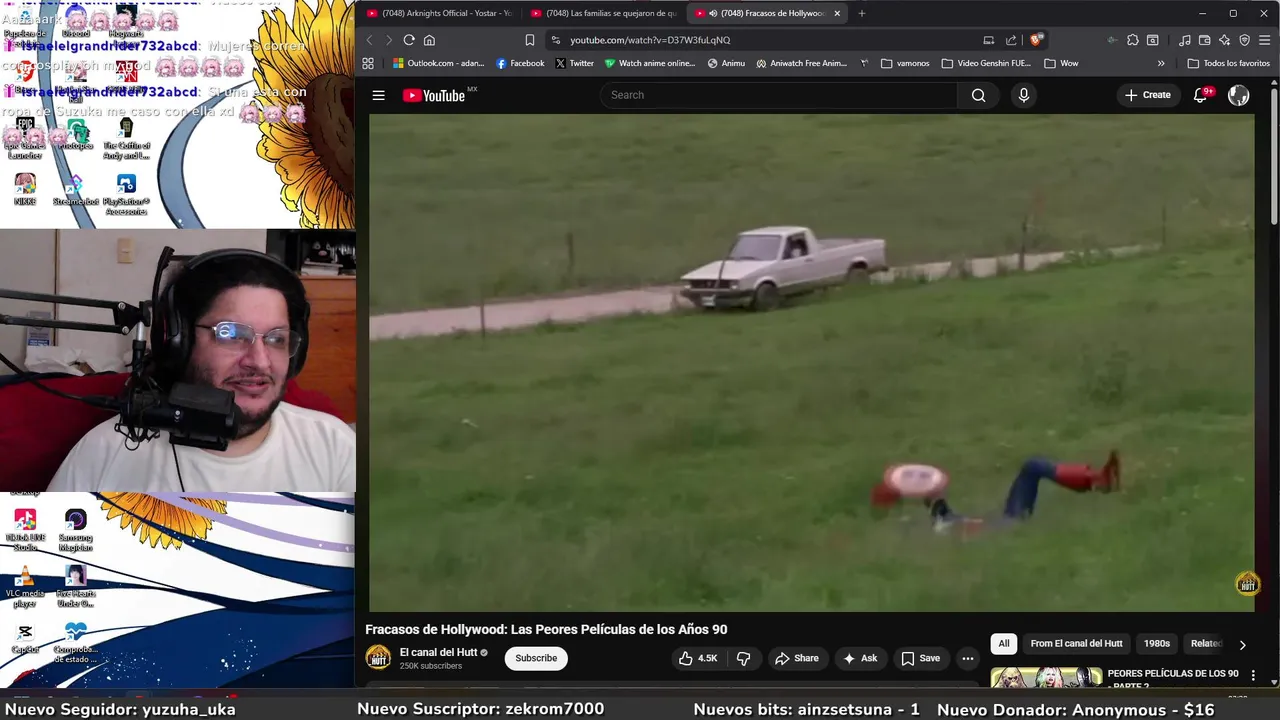Subscribe to El canal del Hutt

[536, 658]
